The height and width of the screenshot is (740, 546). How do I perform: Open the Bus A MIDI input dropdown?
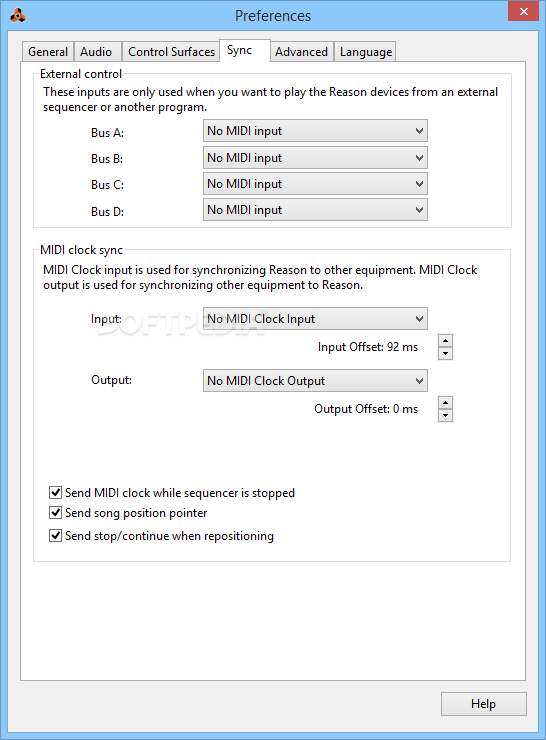tap(315, 131)
